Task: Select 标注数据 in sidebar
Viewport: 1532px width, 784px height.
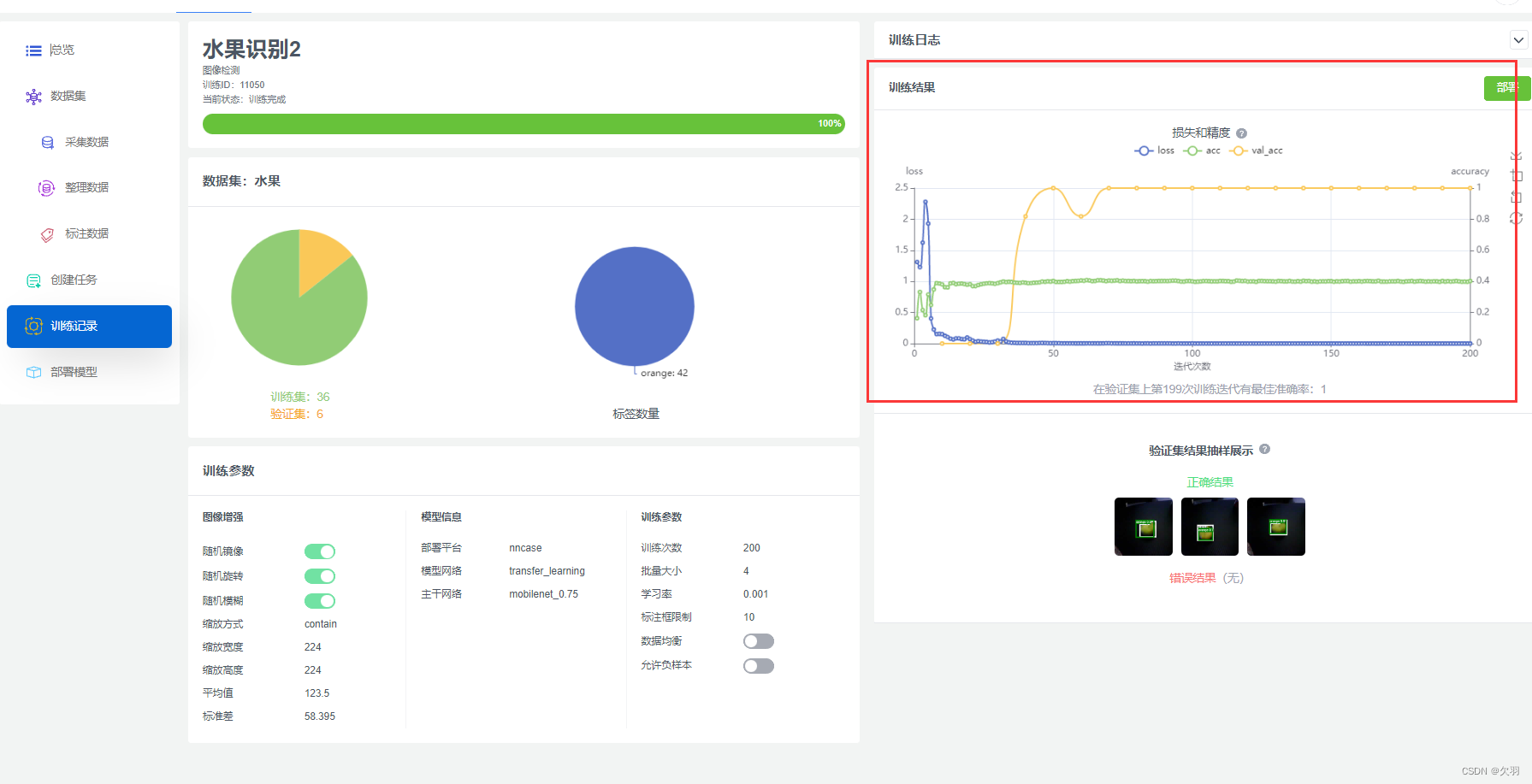Action: (89, 234)
